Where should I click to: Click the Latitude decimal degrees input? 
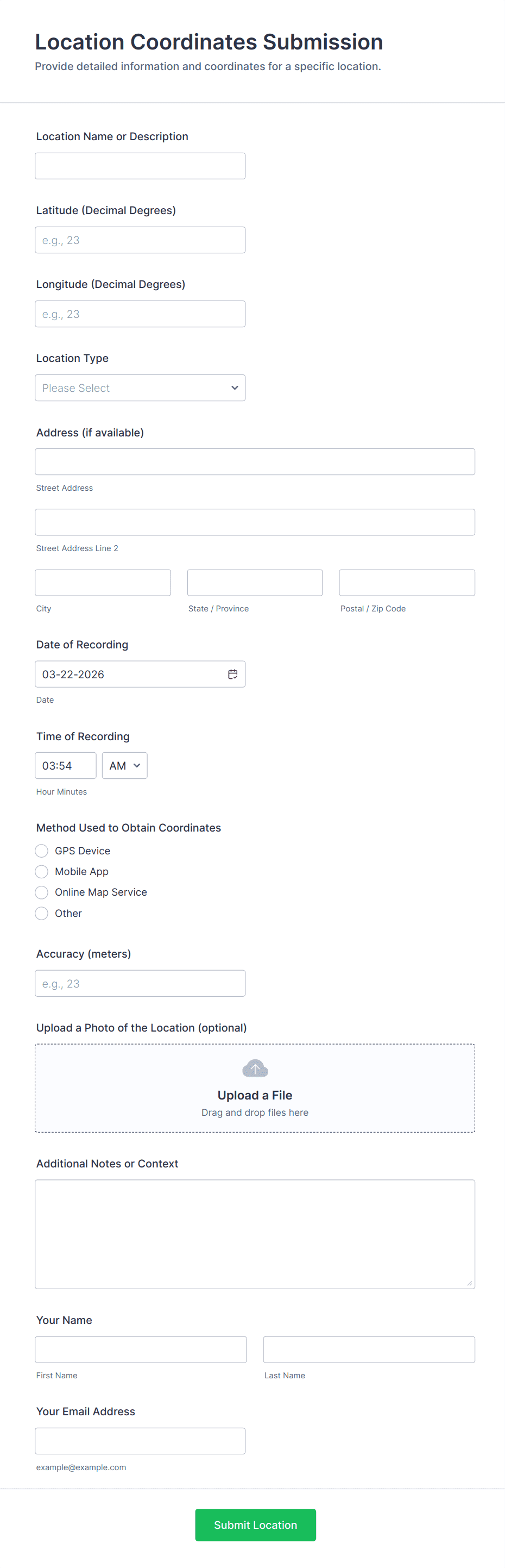point(140,240)
